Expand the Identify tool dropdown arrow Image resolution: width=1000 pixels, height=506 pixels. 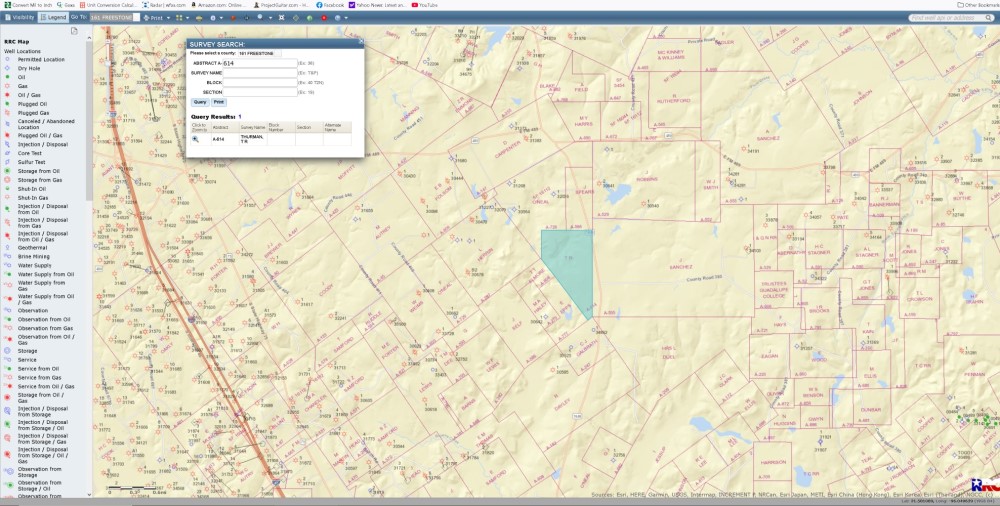click(x=221, y=17)
